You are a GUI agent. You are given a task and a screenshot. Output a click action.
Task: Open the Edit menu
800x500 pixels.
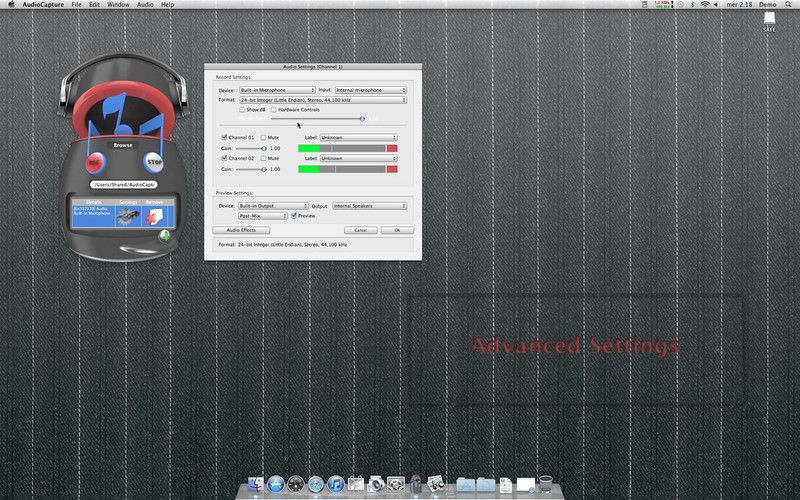[x=94, y=4]
